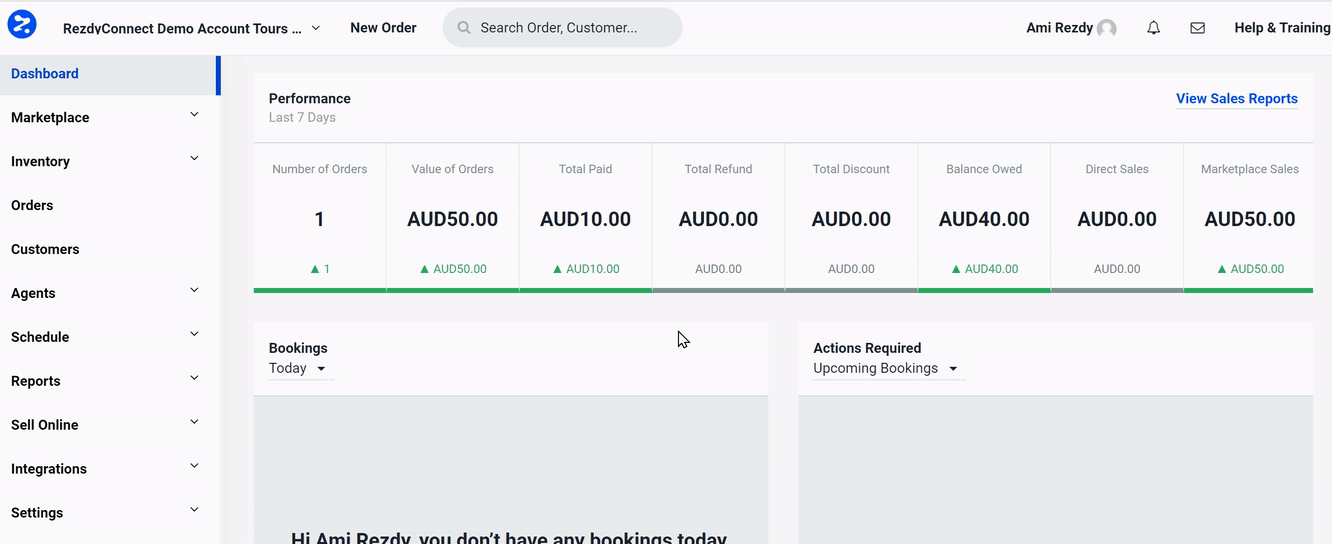Open the messages envelope icon
This screenshot has height=544, width=1332.
[x=1197, y=28]
